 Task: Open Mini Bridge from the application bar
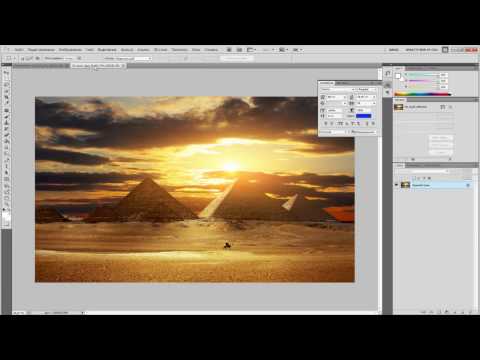239,50
